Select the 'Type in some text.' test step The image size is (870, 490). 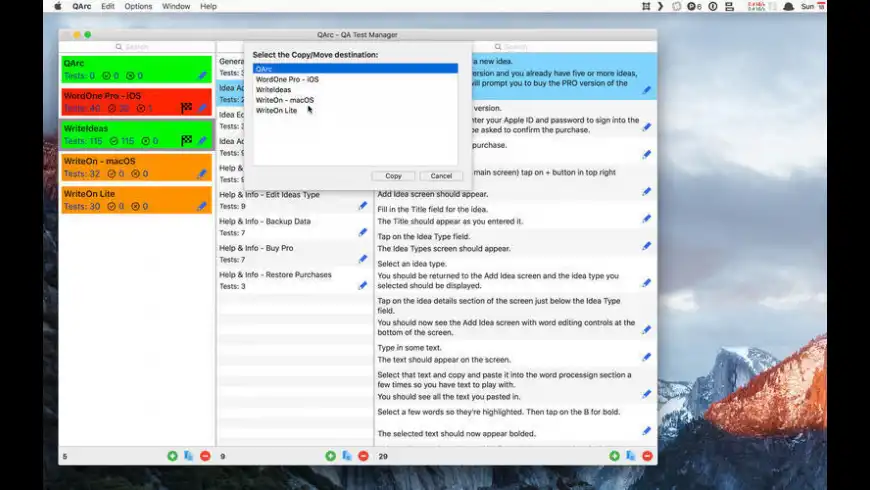pos(516,353)
